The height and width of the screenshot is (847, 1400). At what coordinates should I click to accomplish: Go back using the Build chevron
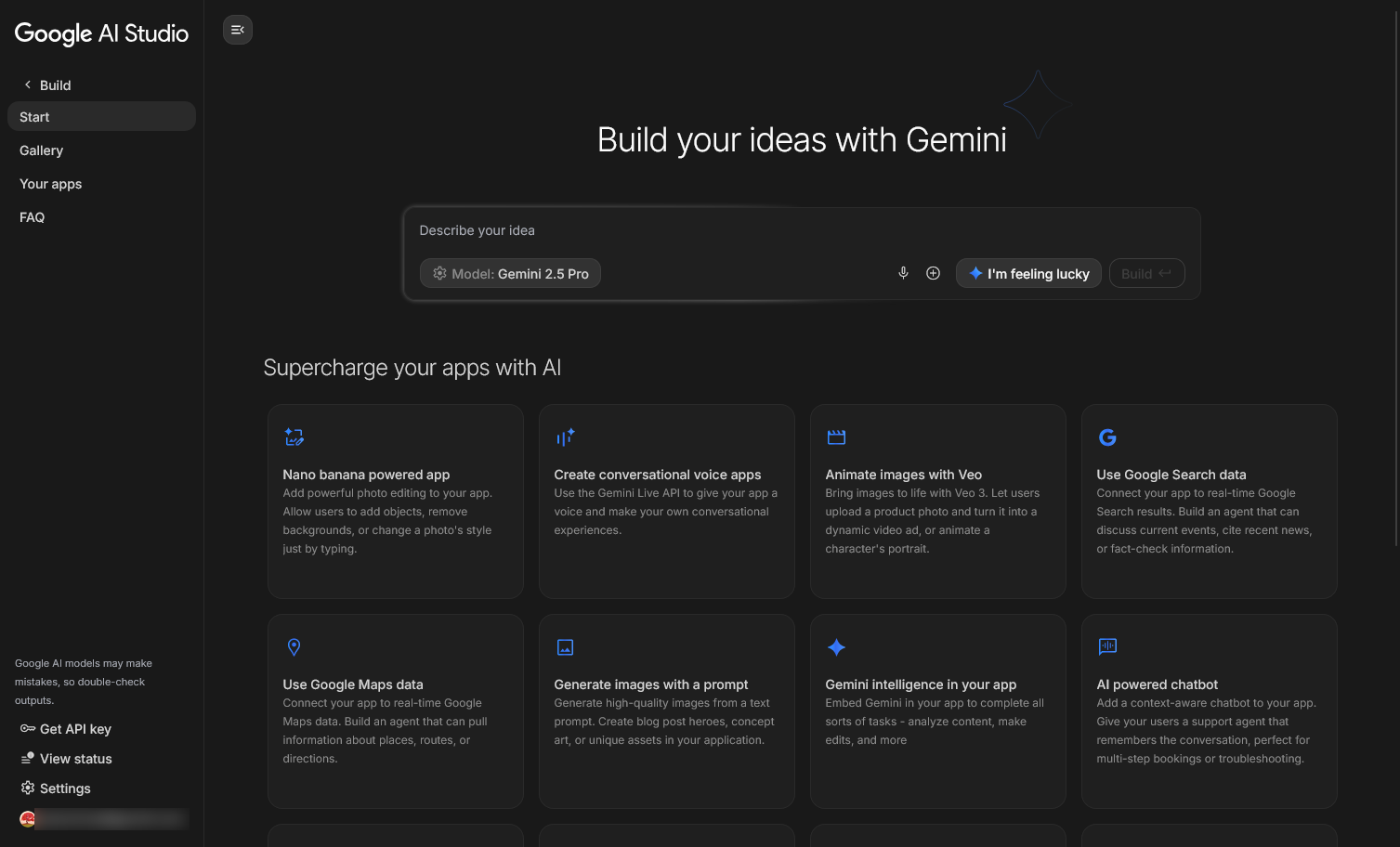click(x=28, y=85)
